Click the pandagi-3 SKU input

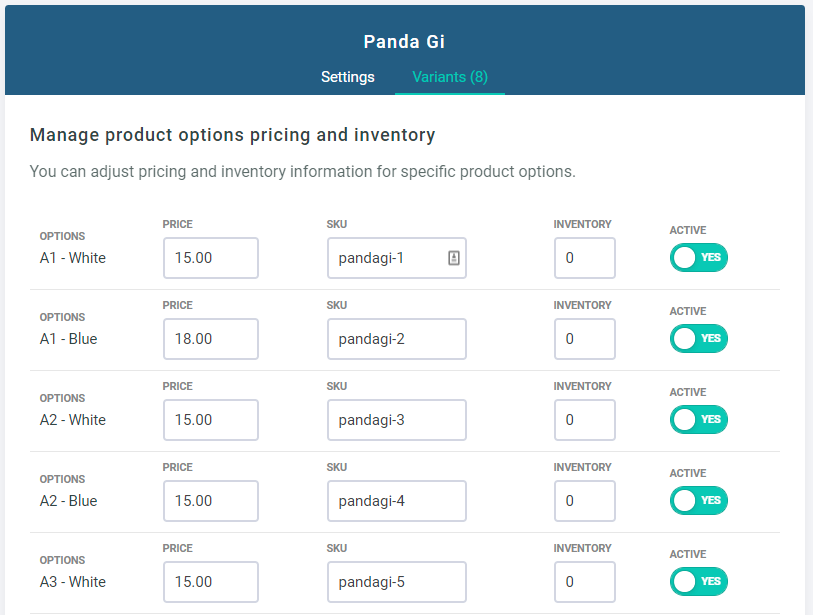coord(396,420)
